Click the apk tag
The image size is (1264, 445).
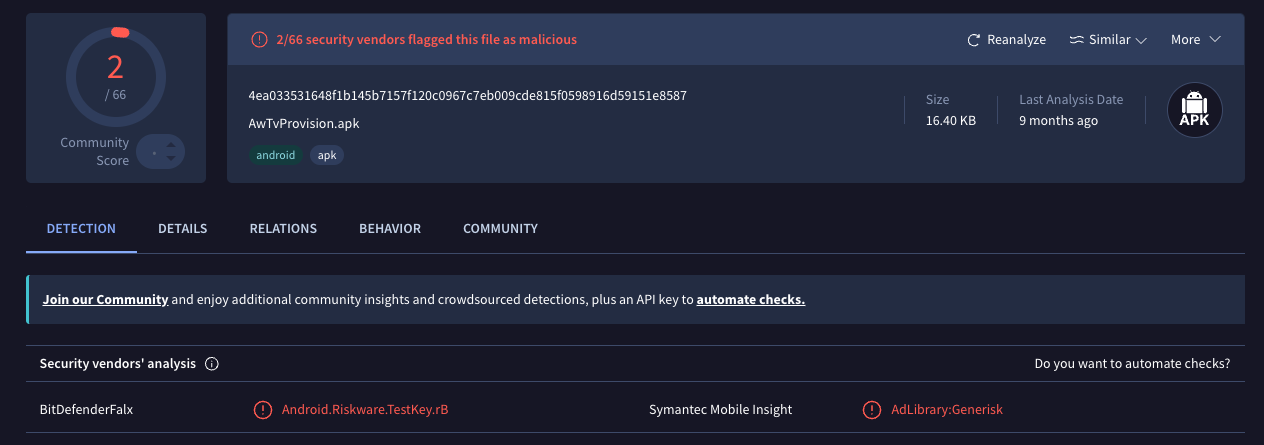(327, 155)
